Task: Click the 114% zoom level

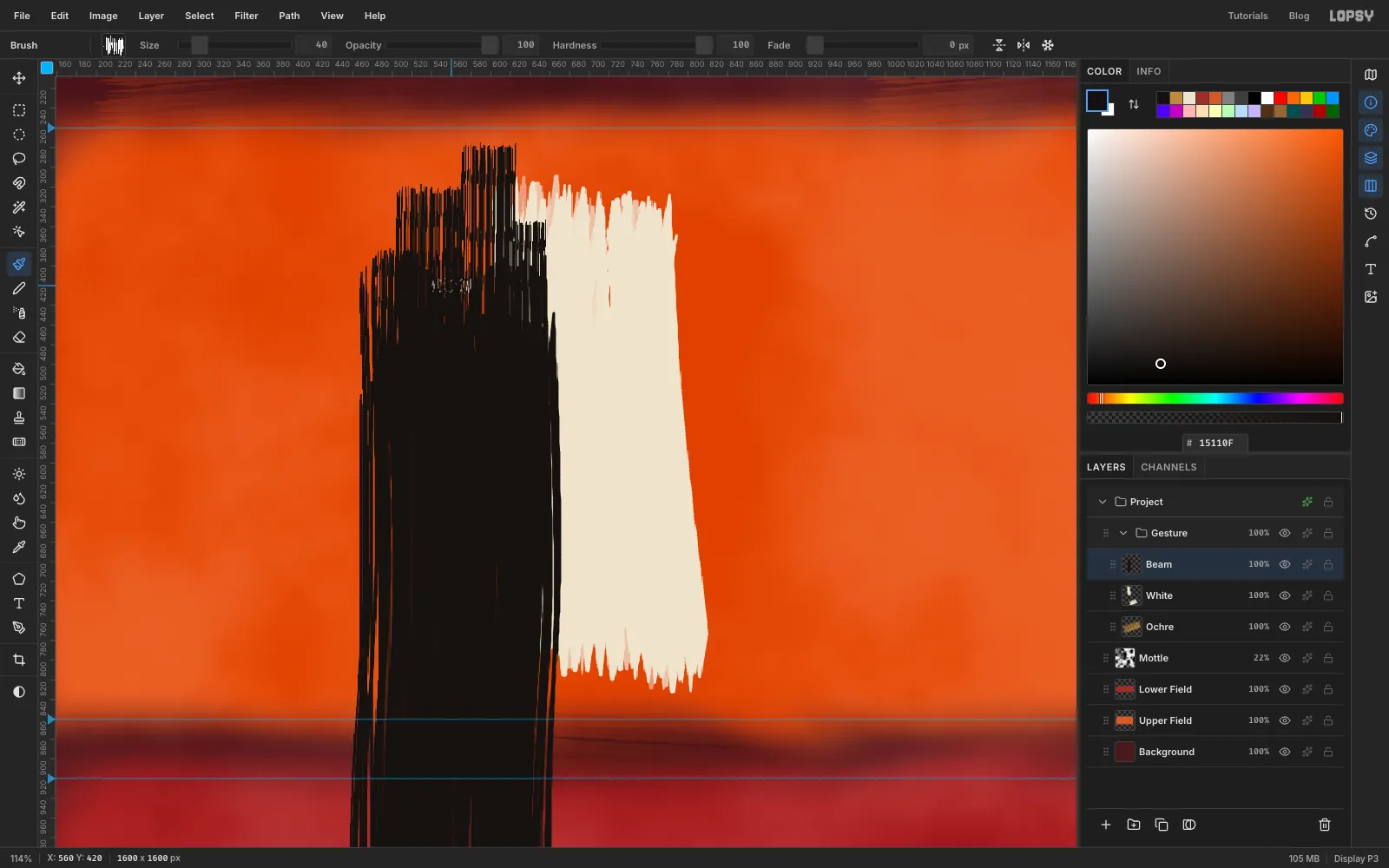Action: [x=22, y=858]
